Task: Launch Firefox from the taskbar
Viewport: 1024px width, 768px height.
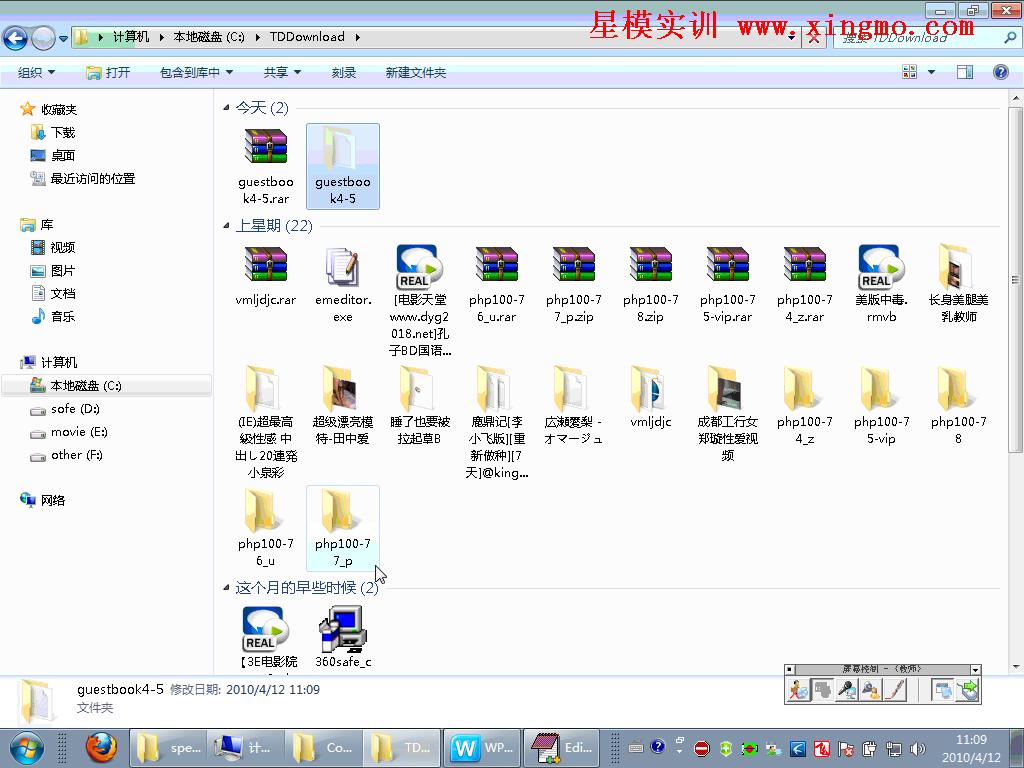Action: click(102, 747)
